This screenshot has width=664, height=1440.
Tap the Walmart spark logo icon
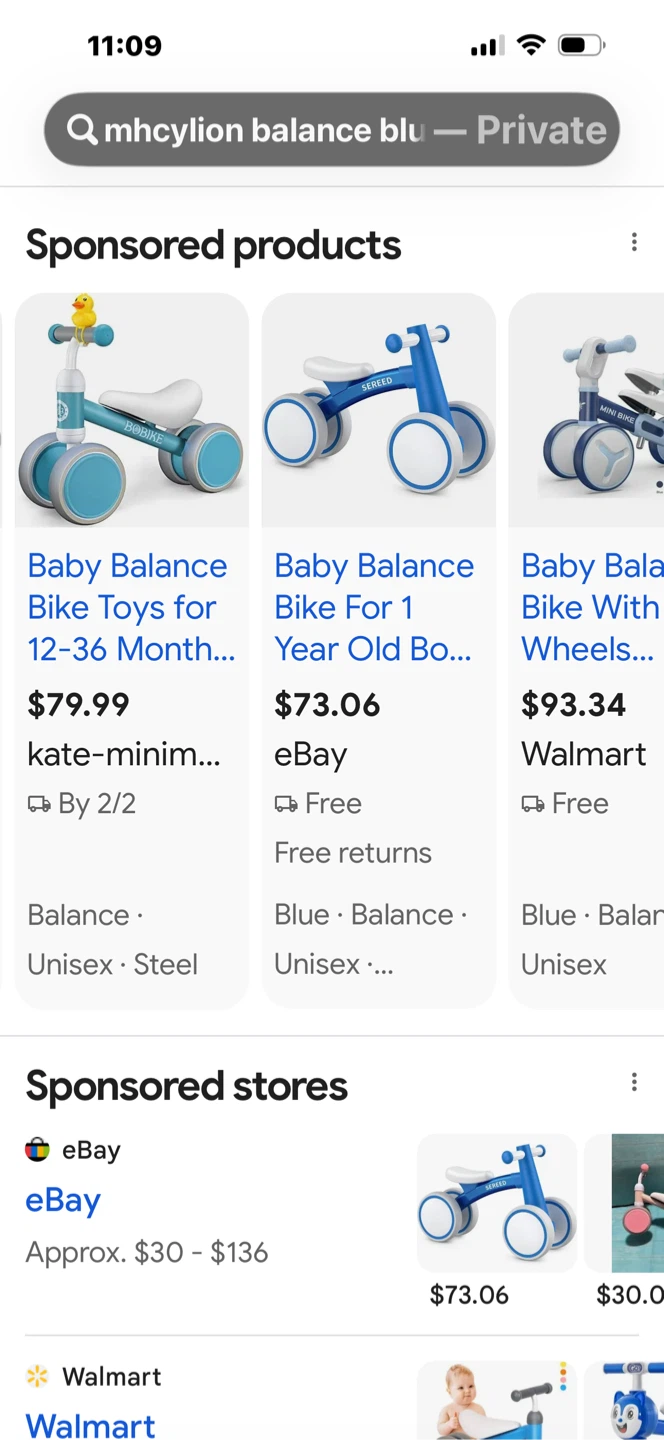point(37,1377)
